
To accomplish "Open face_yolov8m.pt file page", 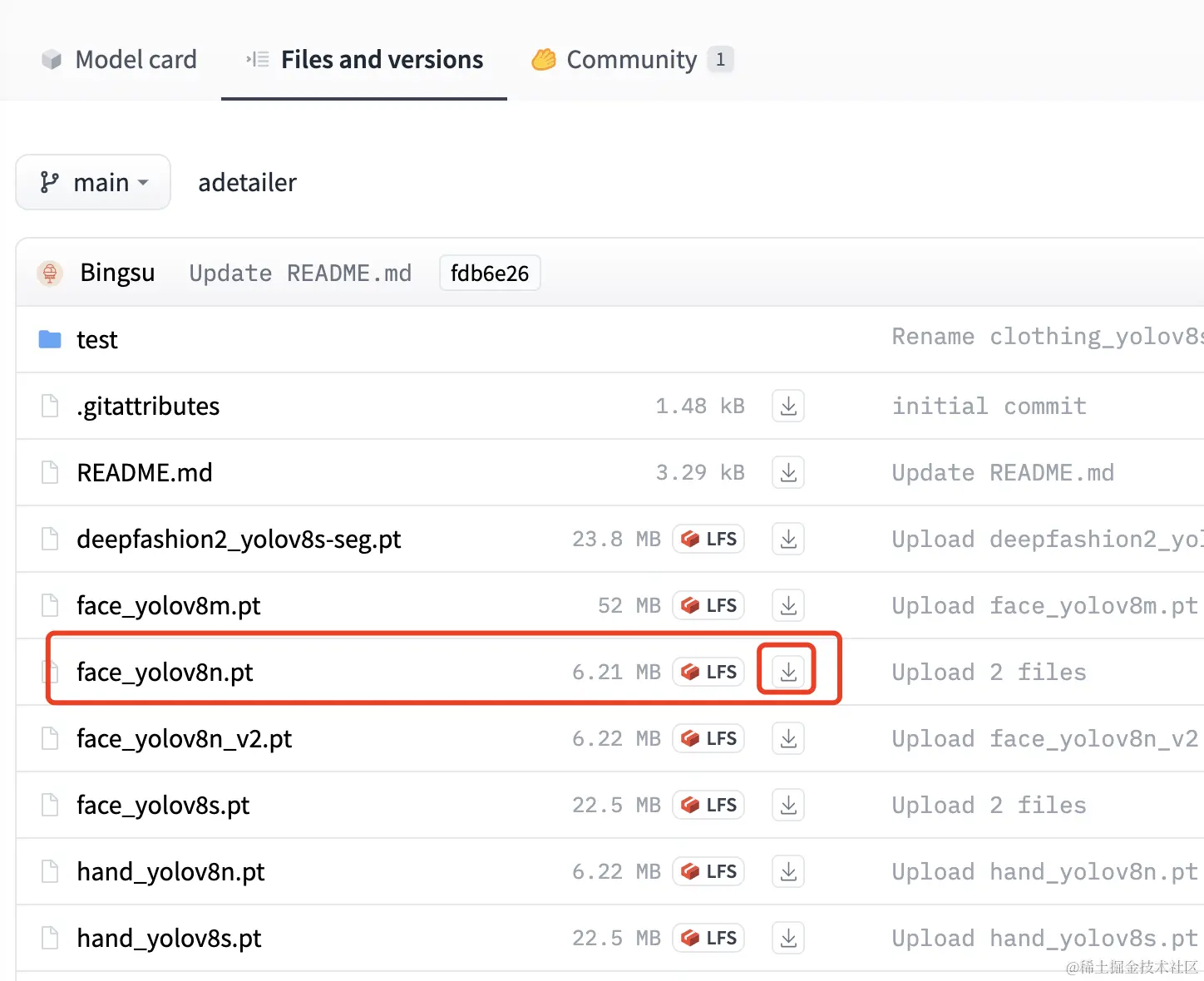I will pyautogui.click(x=169, y=605).
